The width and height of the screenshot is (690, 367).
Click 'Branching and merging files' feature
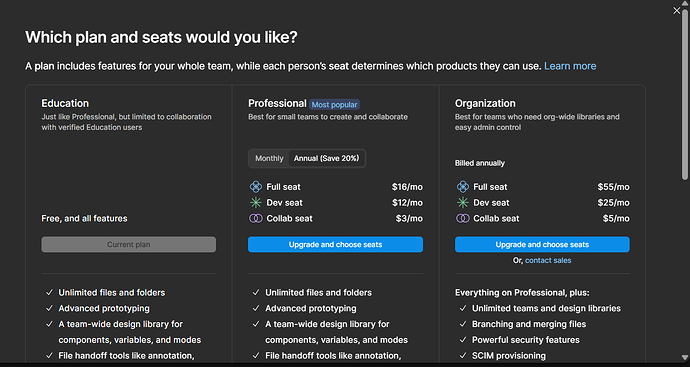(529, 324)
